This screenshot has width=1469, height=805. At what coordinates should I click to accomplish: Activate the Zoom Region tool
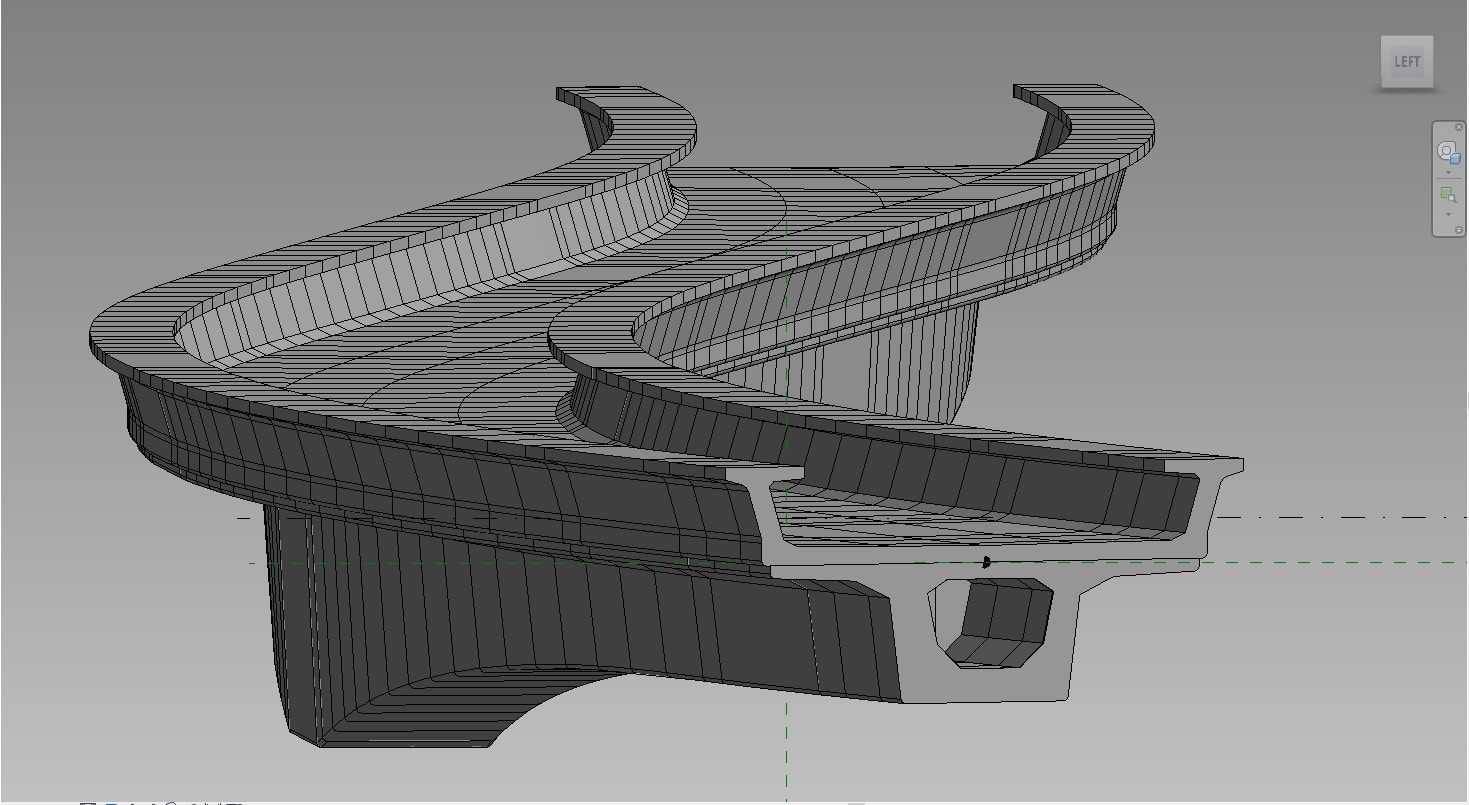coord(1448,194)
